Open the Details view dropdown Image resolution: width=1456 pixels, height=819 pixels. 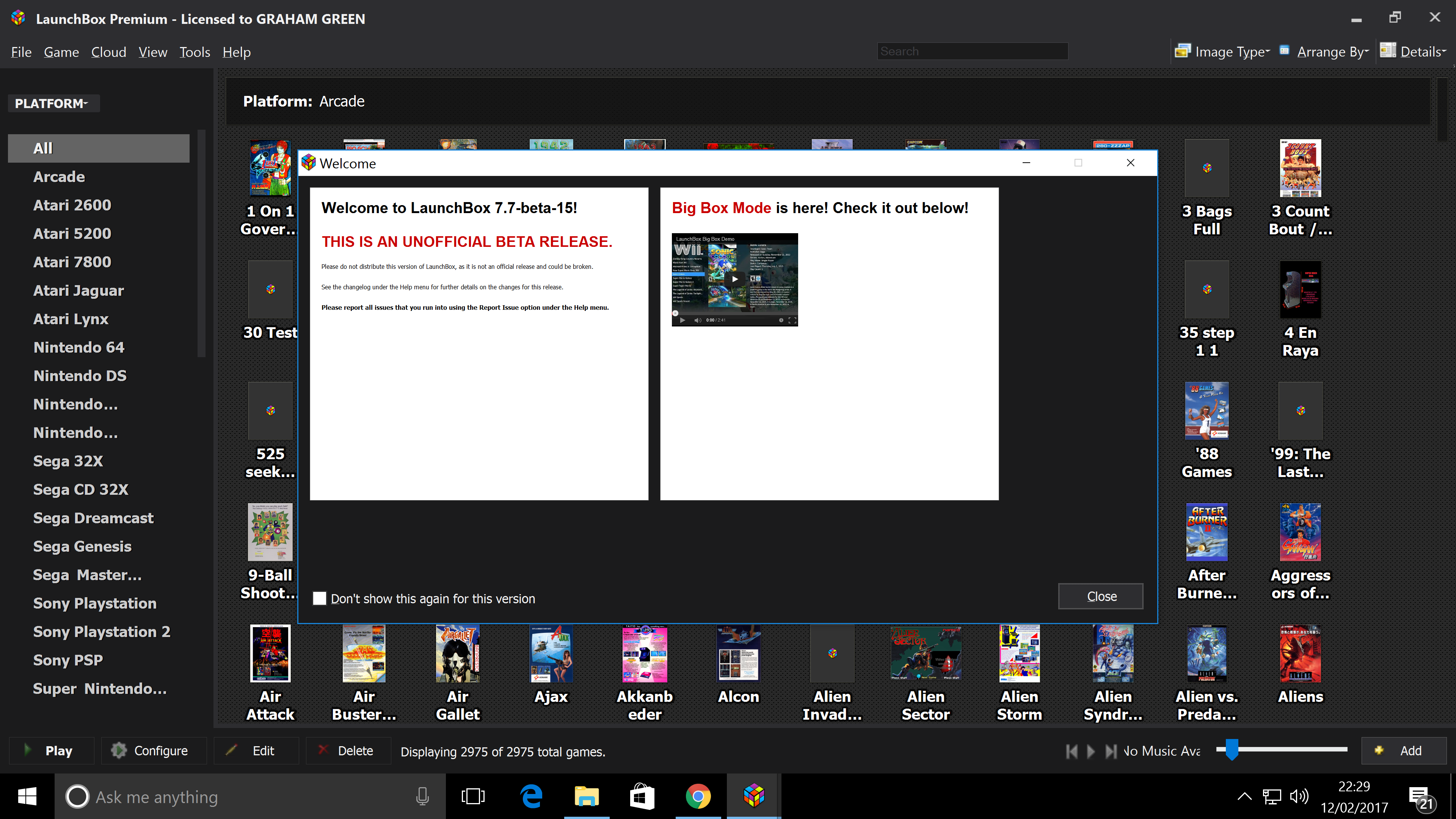(x=1412, y=52)
